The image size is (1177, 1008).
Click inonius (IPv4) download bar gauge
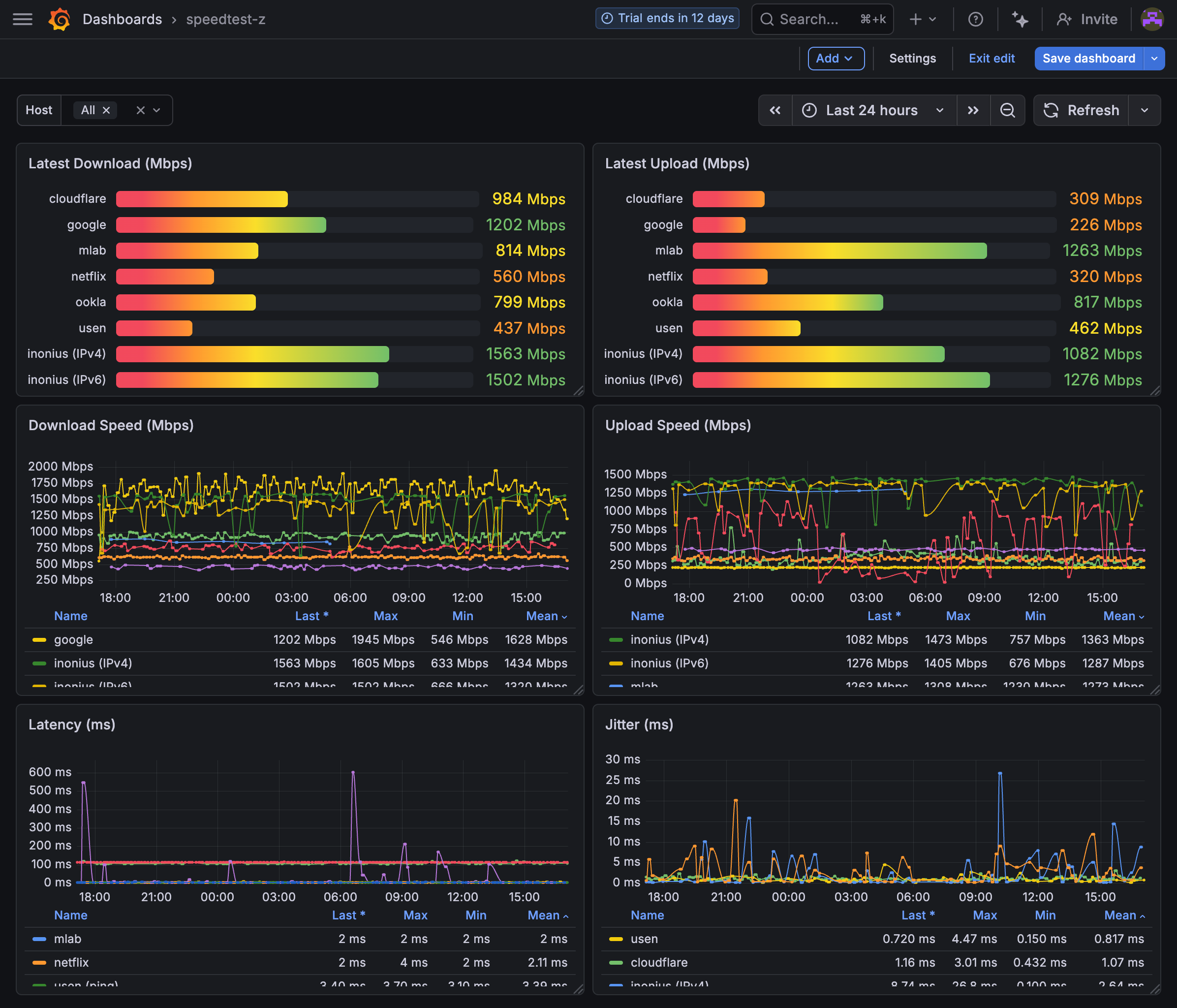(x=294, y=354)
